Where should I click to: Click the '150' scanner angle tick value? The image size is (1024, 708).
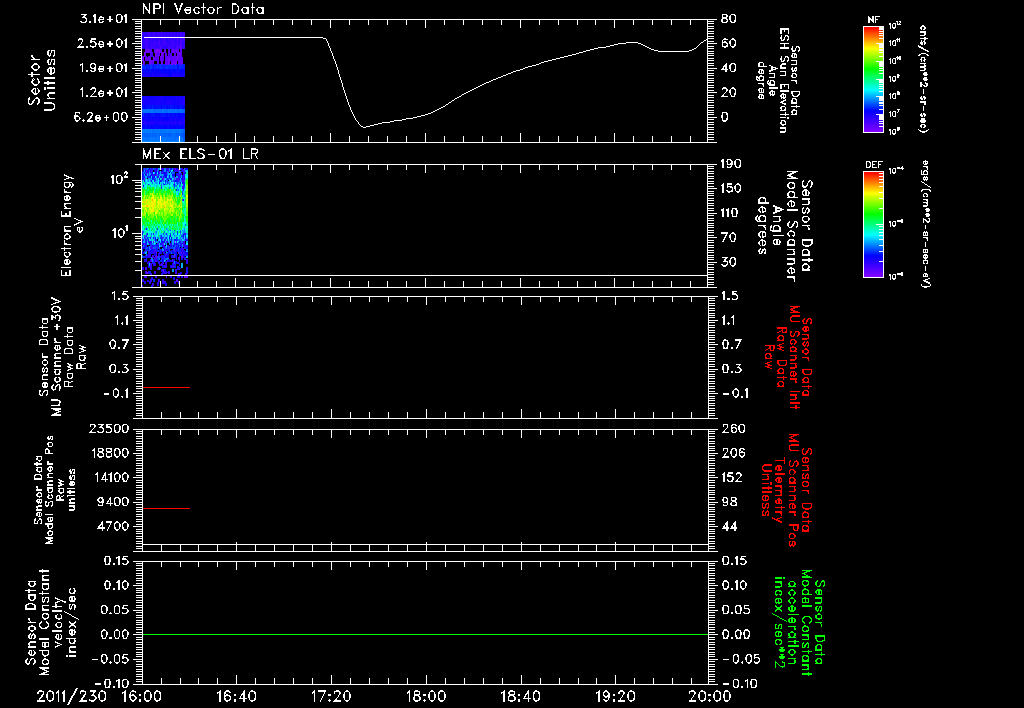(731, 188)
